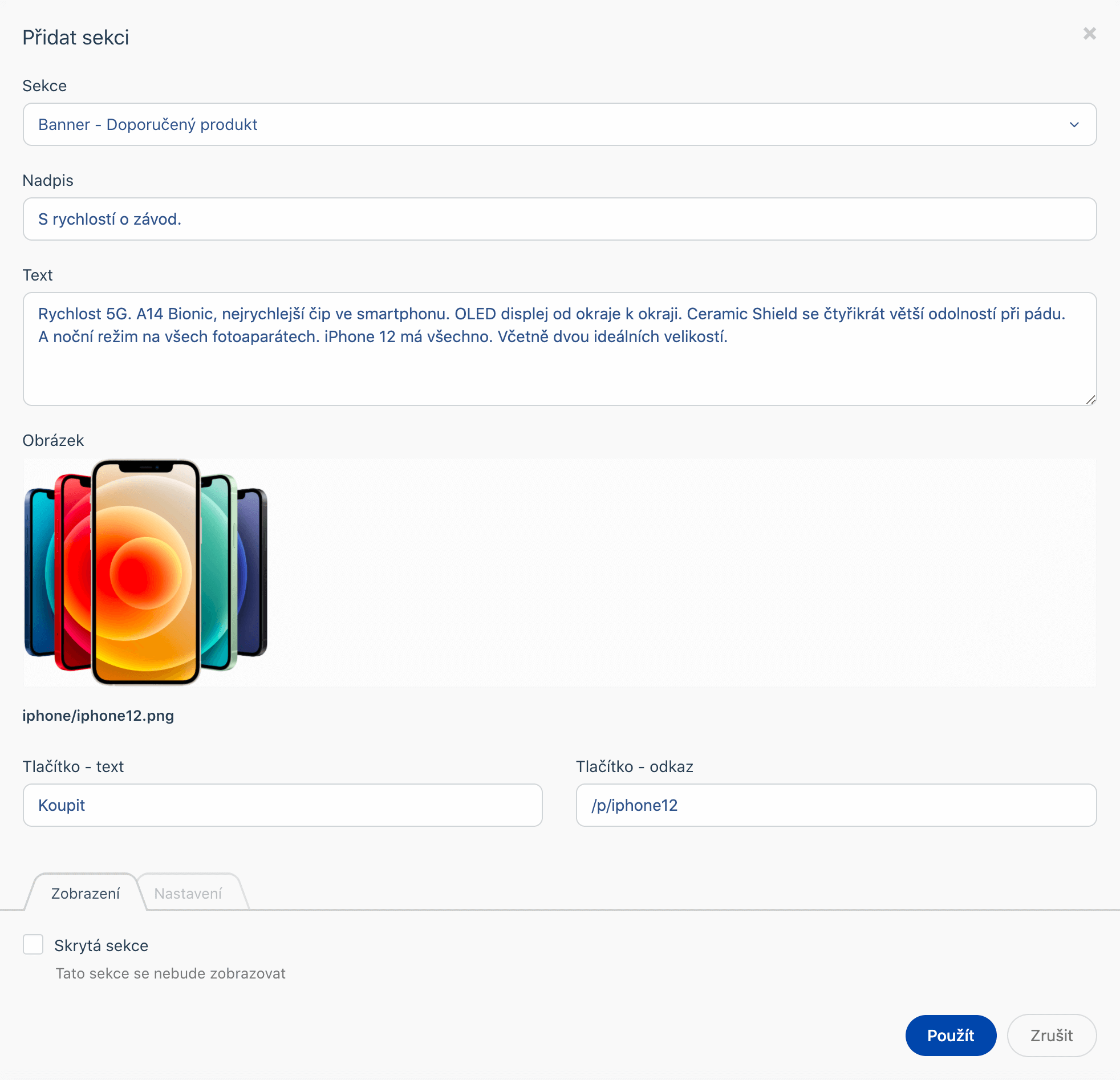Grab the textarea resize handle

click(1090, 400)
